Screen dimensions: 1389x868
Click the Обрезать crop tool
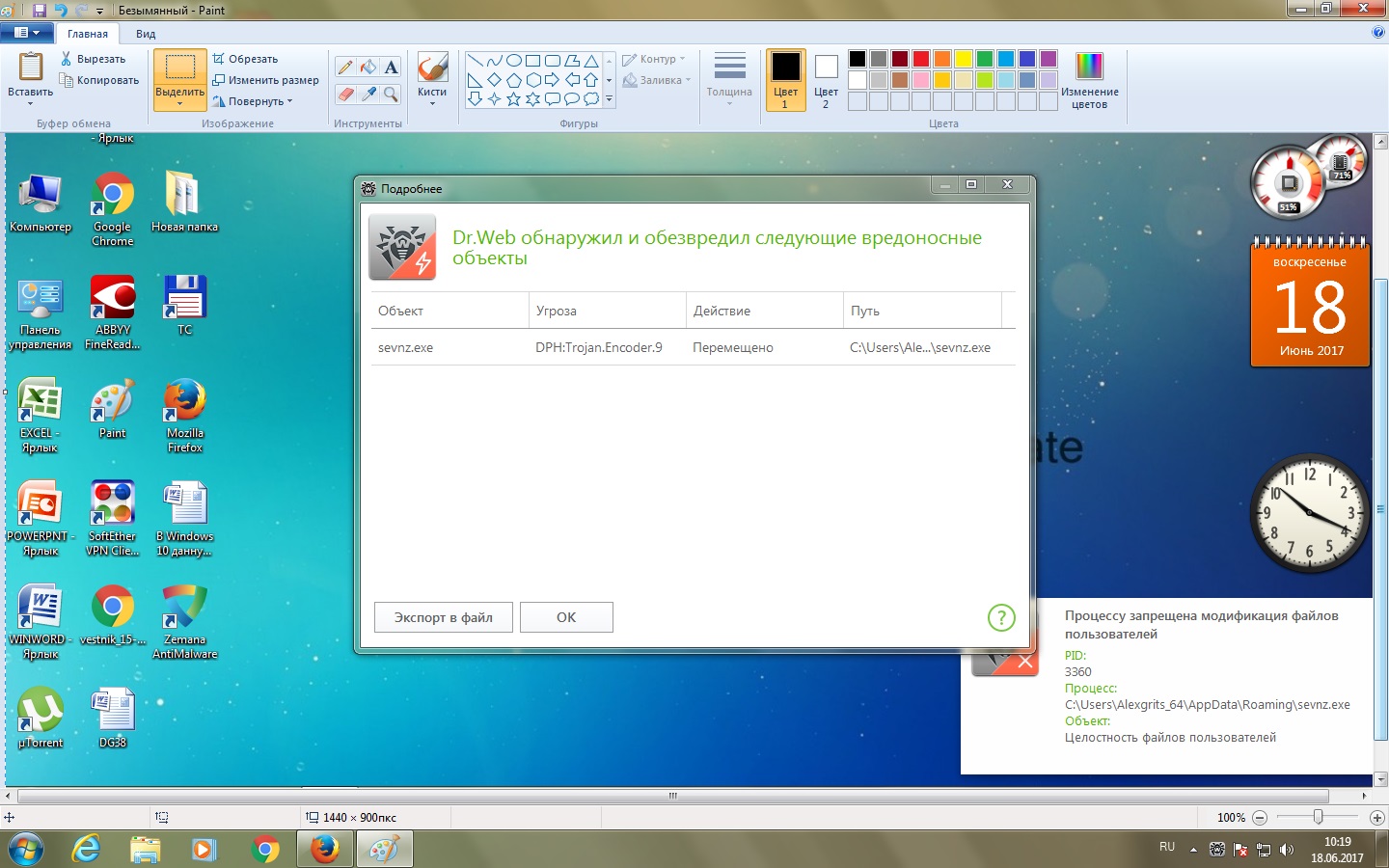coord(246,59)
